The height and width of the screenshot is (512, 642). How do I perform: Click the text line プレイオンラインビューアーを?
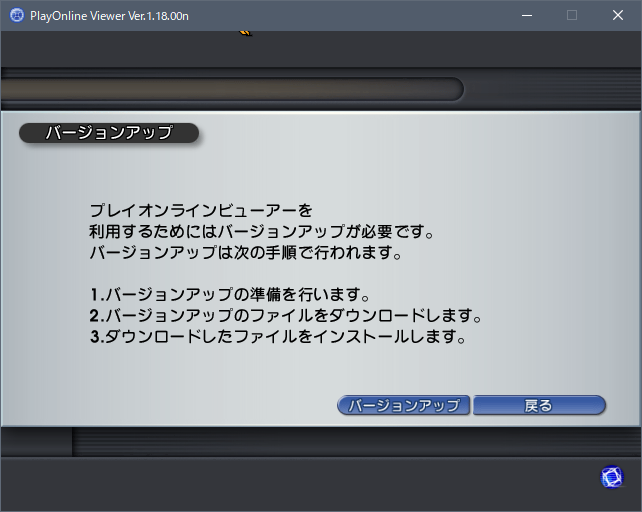pos(201,211)
